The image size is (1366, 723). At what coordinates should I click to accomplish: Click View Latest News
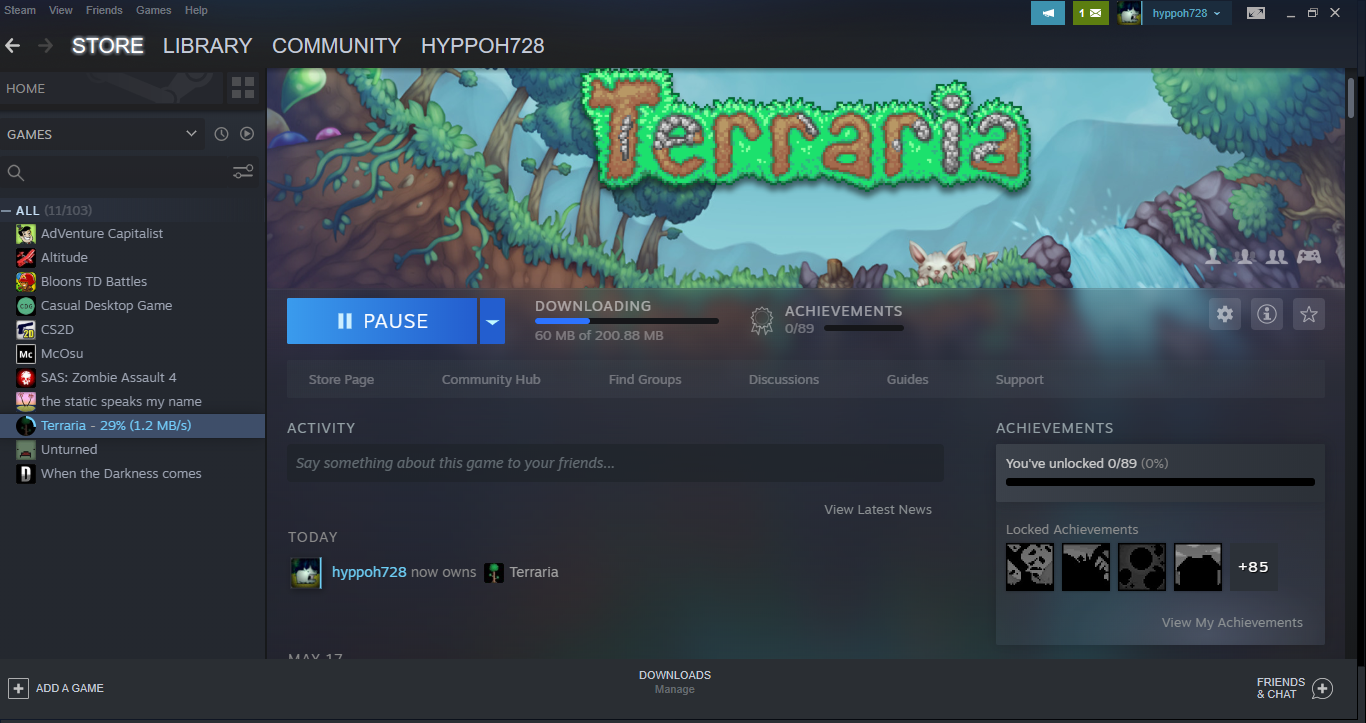[878, 510]
